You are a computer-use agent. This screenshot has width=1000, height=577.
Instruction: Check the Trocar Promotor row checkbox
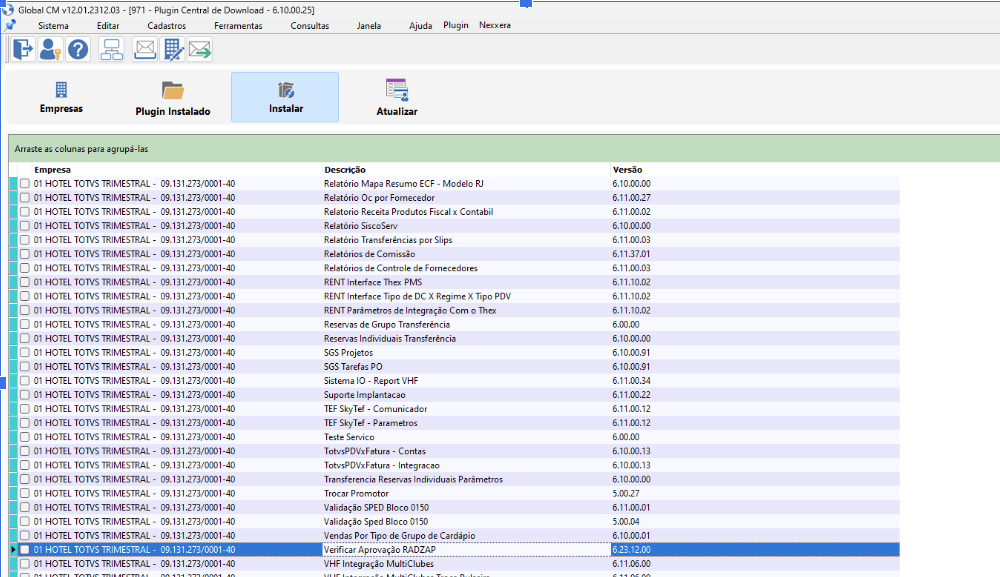[24, 493]
